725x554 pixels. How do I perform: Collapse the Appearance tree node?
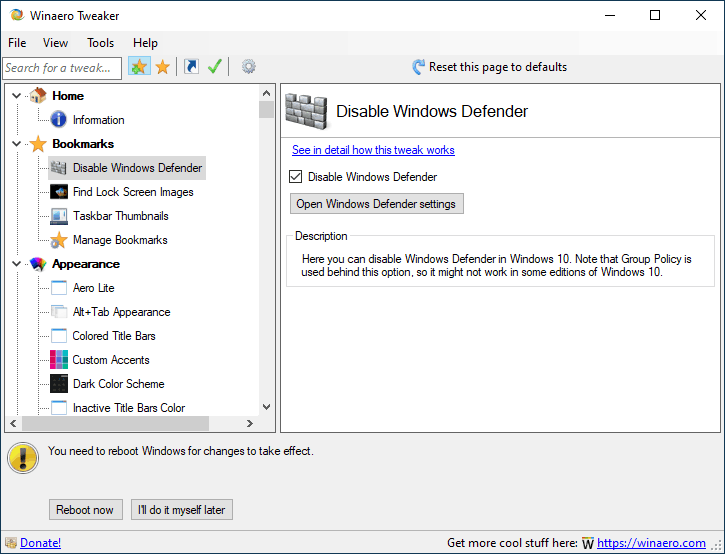pos(16,264)
